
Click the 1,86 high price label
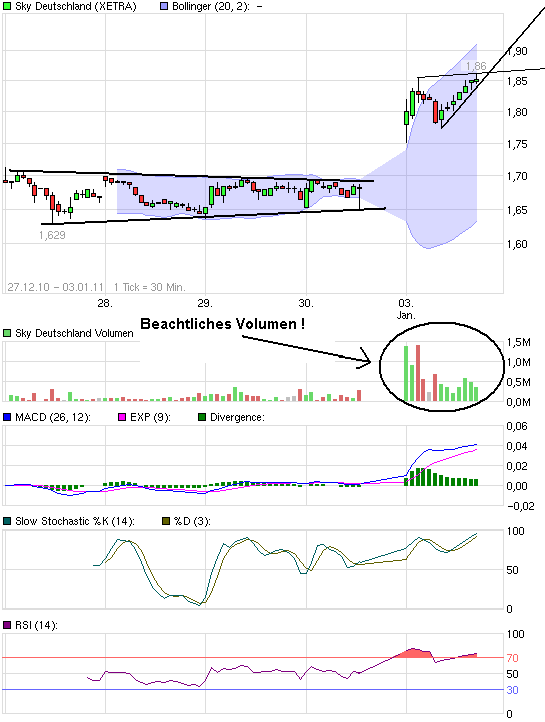click(475, 66)
